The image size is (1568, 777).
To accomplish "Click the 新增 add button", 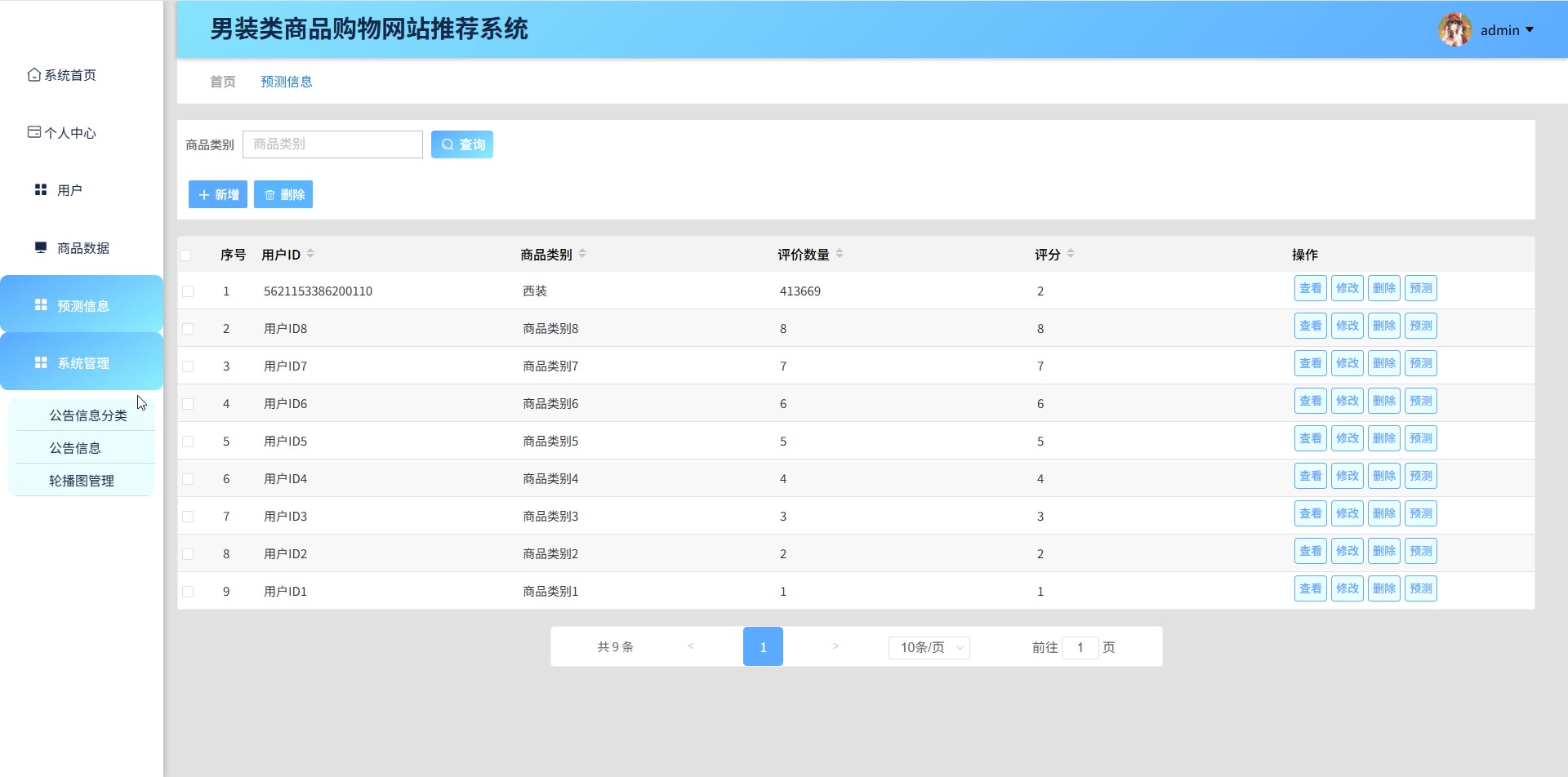I will pyautogui.click(x=218, y=194).
